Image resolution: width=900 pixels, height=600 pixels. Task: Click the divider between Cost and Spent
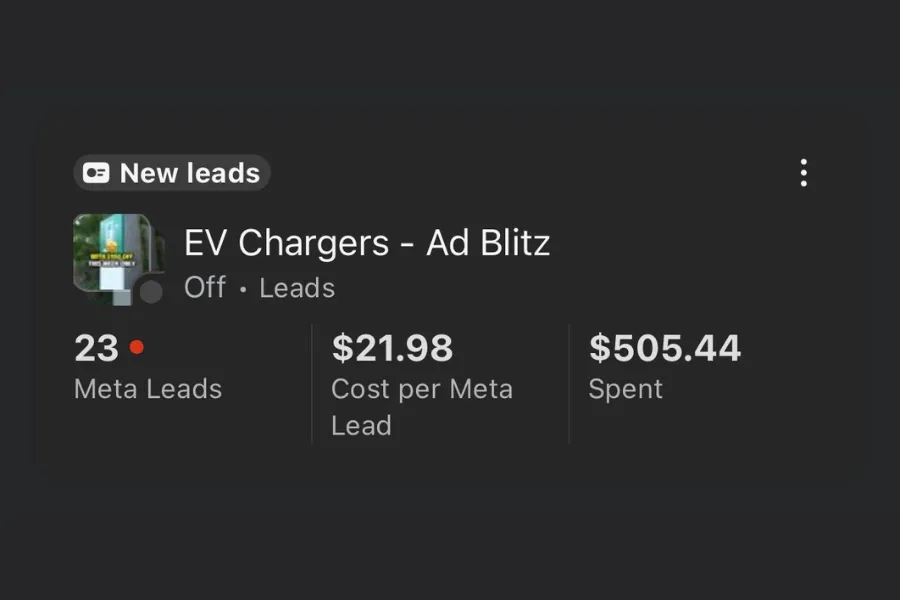click(x=569, y=383)
